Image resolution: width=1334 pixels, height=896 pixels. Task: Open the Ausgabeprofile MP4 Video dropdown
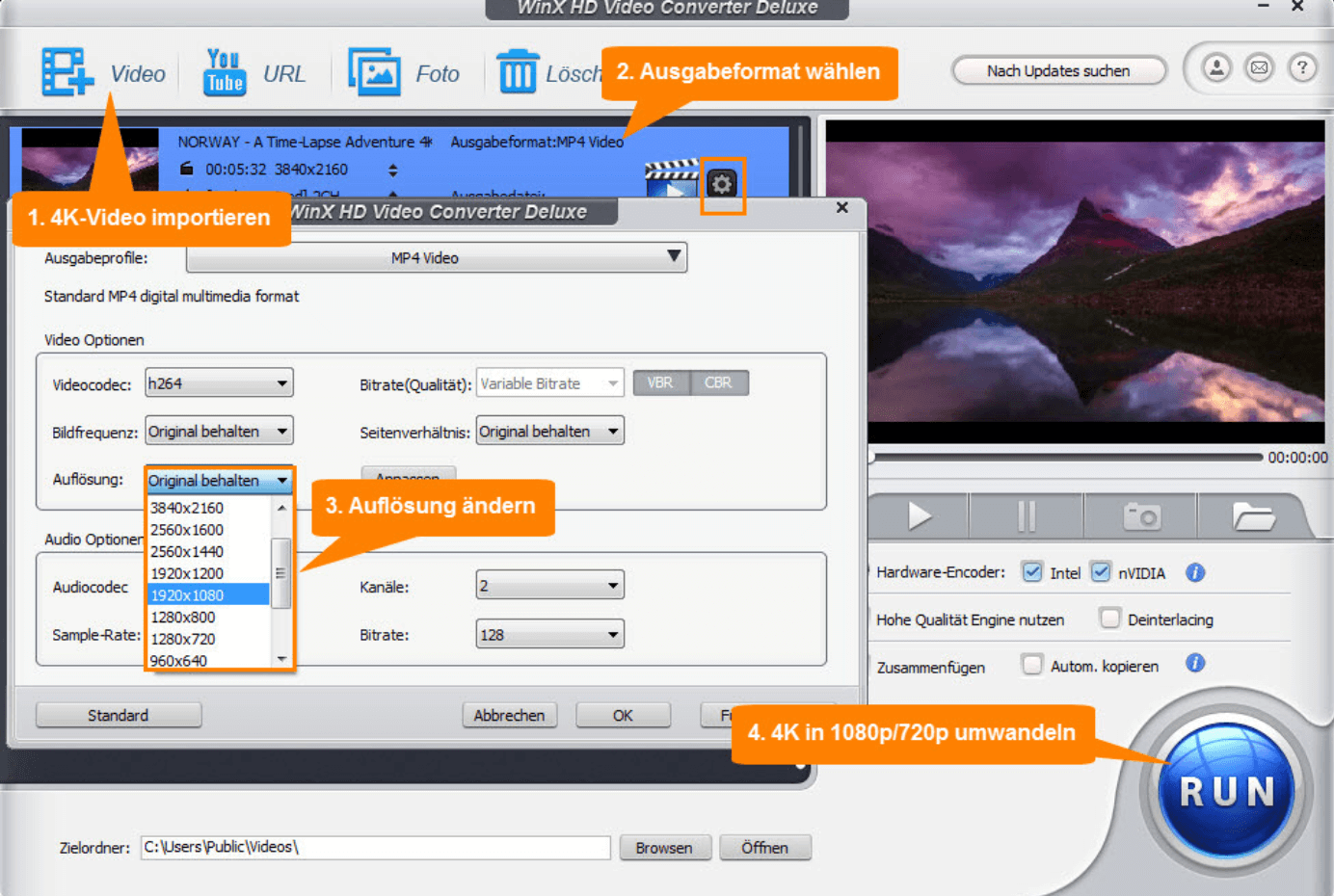[x=437, y=257]
